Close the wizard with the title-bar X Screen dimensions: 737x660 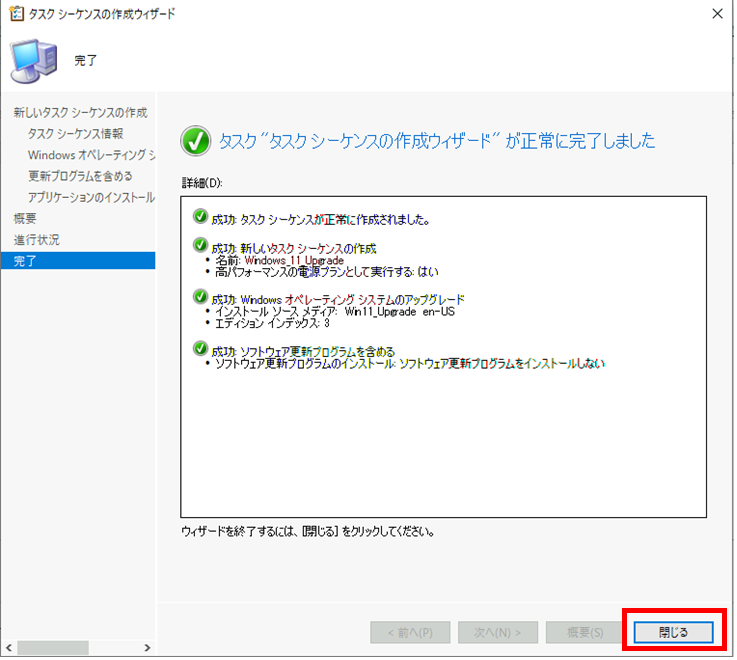717,14
